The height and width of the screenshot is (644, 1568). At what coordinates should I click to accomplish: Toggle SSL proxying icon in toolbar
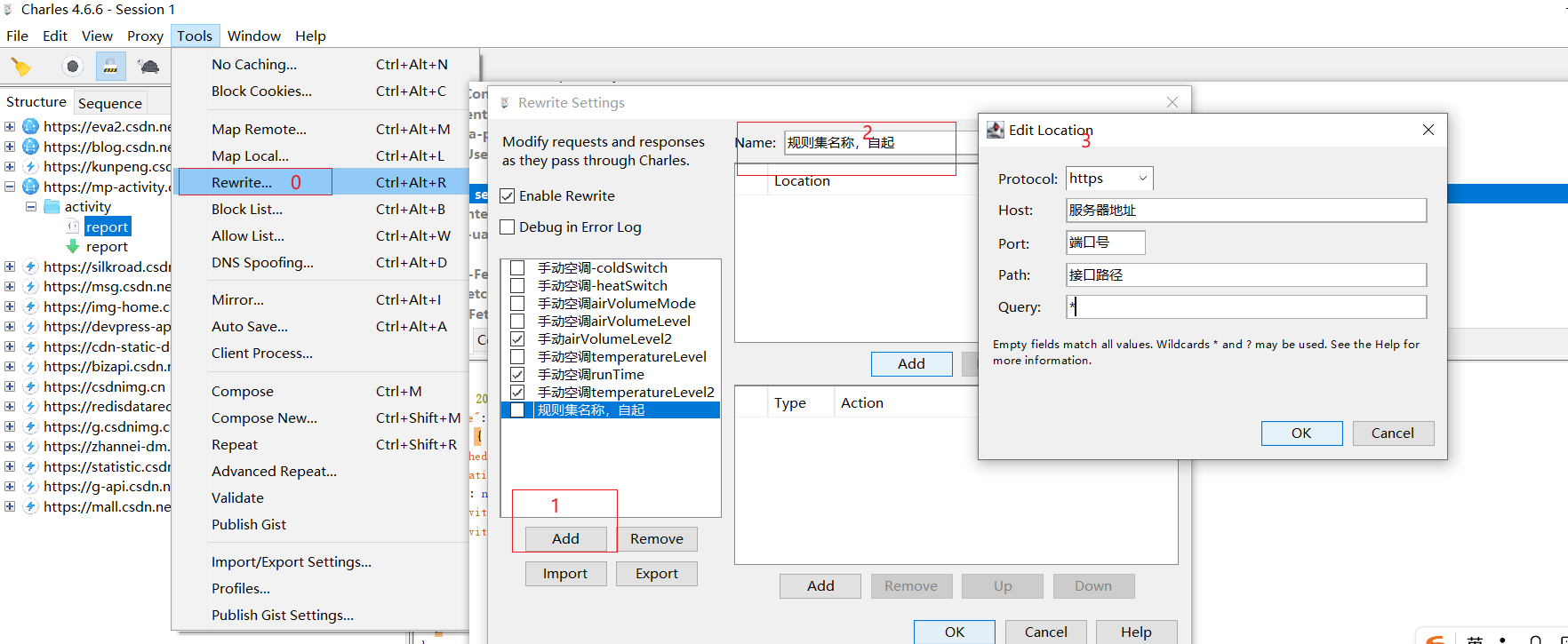coord(110,67)
